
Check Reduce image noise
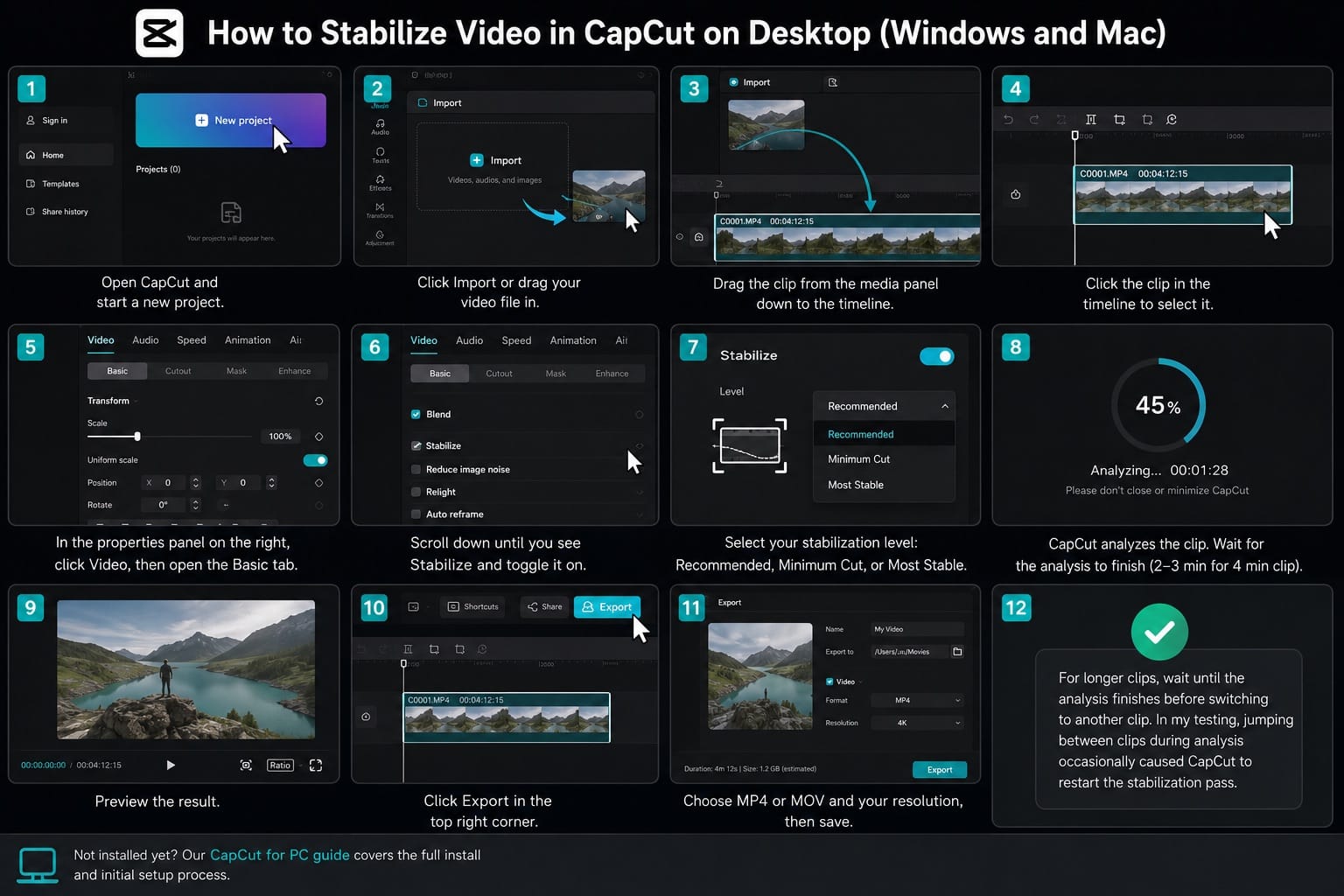click(416, 469)
